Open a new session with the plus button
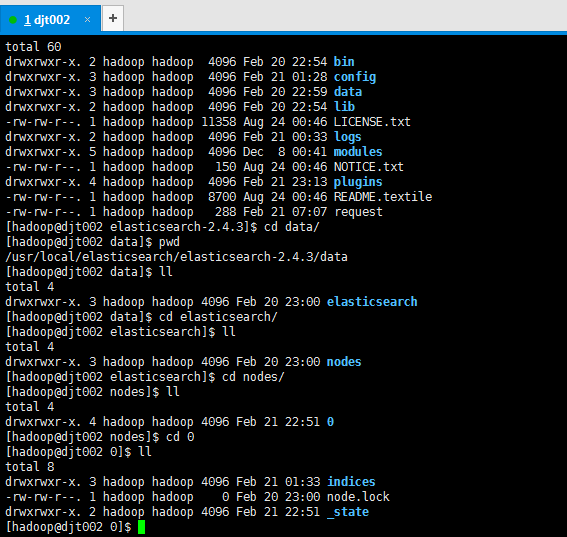567x537 pixels. 113,18
